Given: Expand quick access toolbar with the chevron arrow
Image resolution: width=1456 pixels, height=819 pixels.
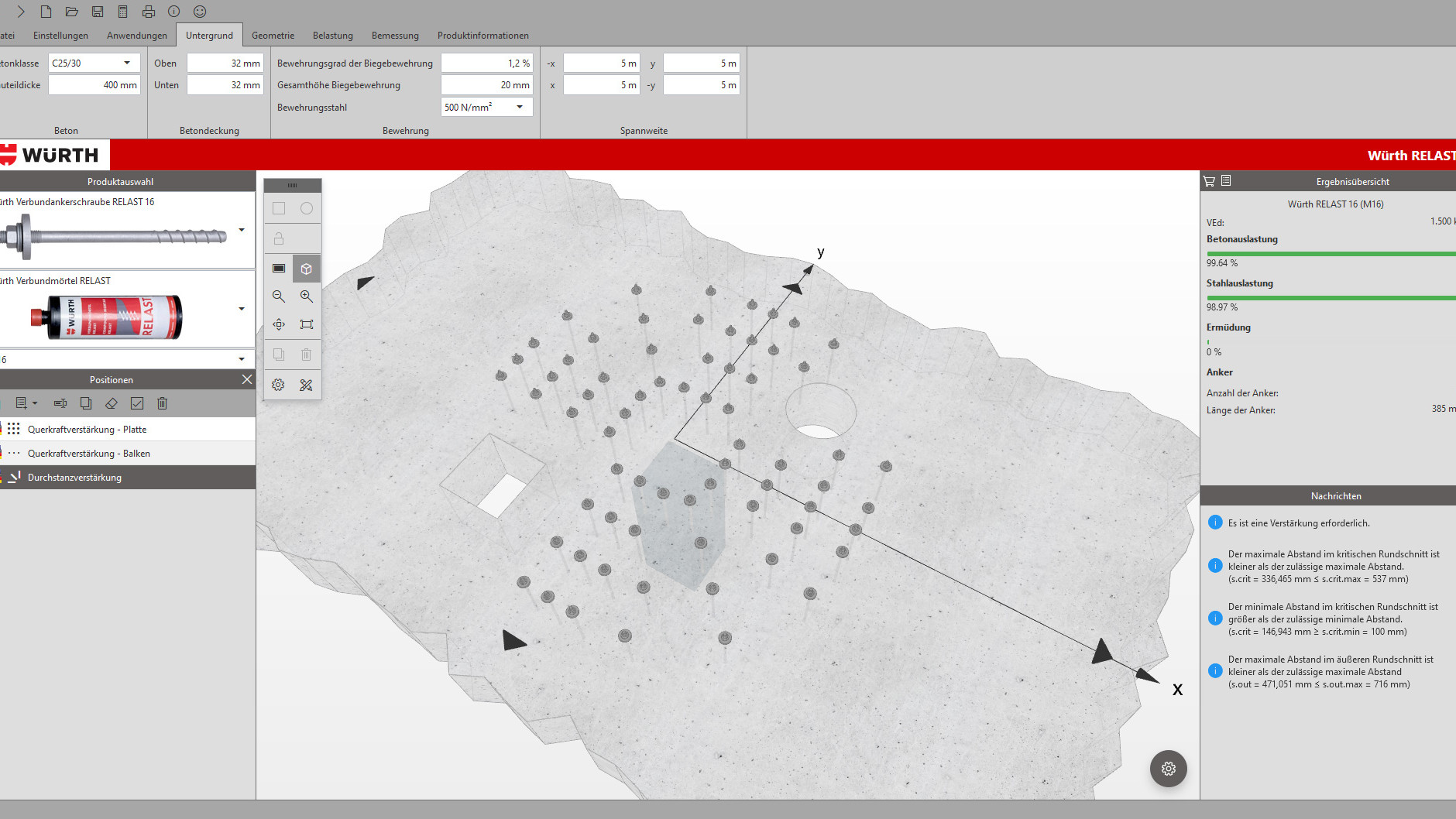Looking at the screenshot, I should 21,12.
